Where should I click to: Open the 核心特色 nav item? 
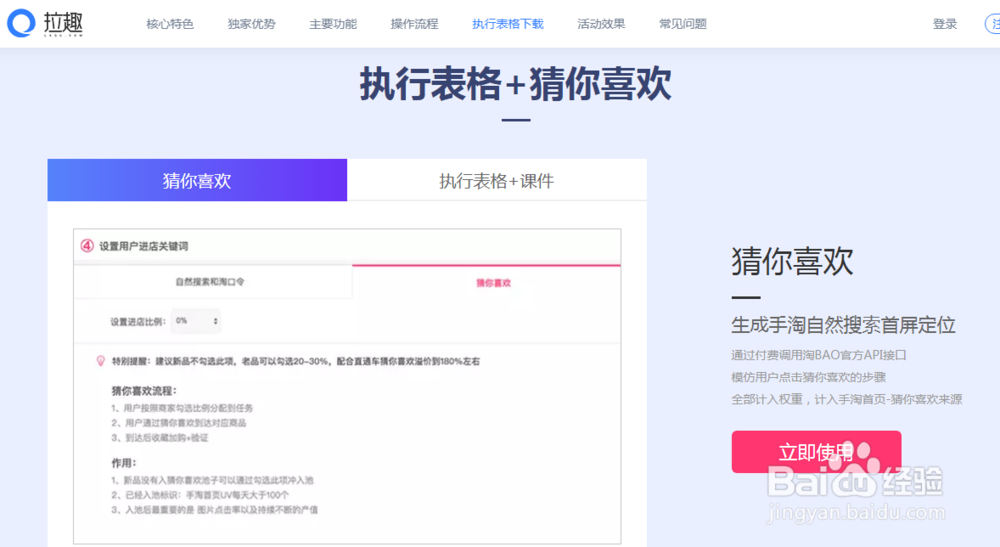170,24
